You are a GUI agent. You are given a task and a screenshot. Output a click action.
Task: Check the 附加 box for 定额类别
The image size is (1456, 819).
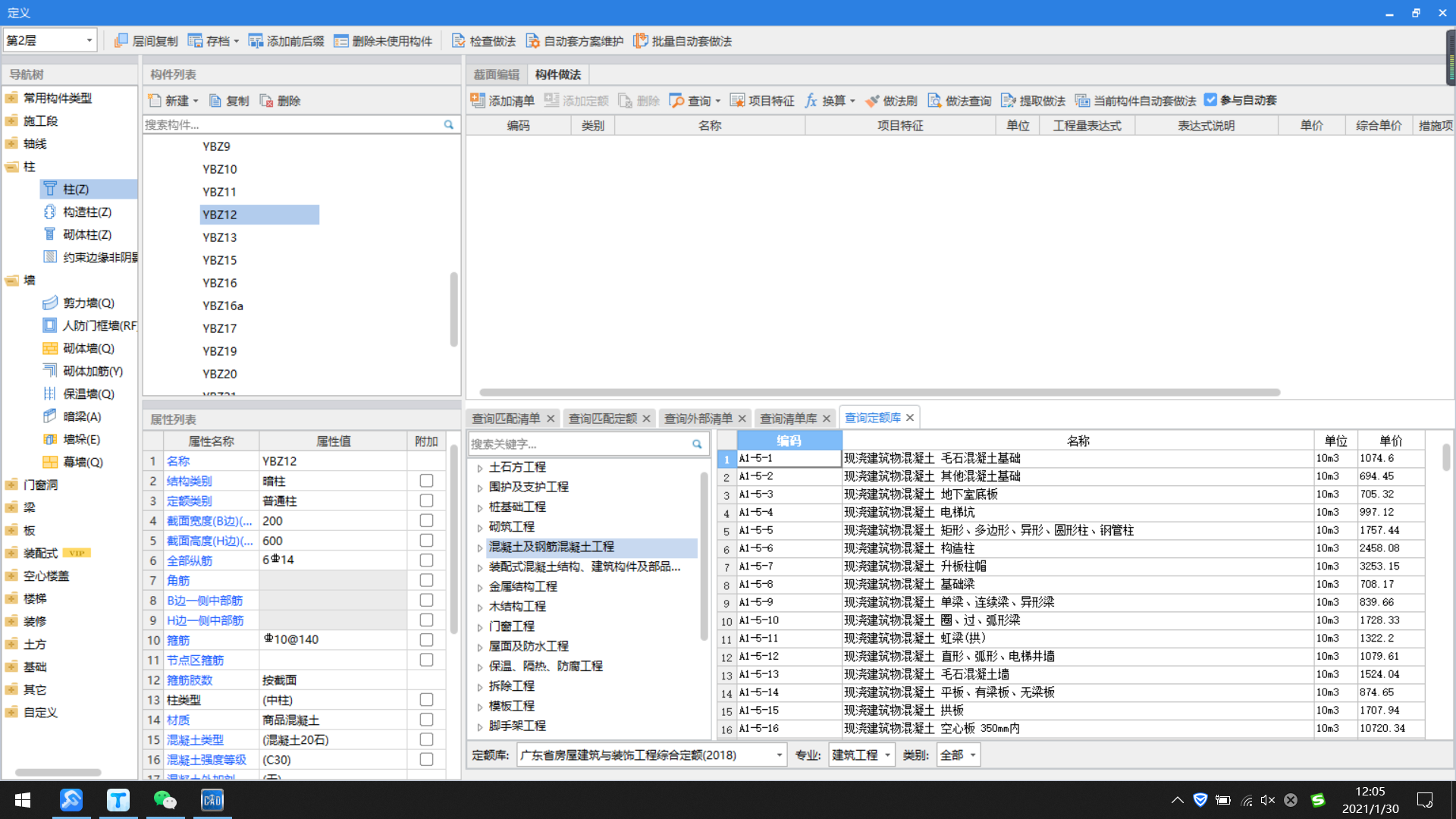click(426, 500)
